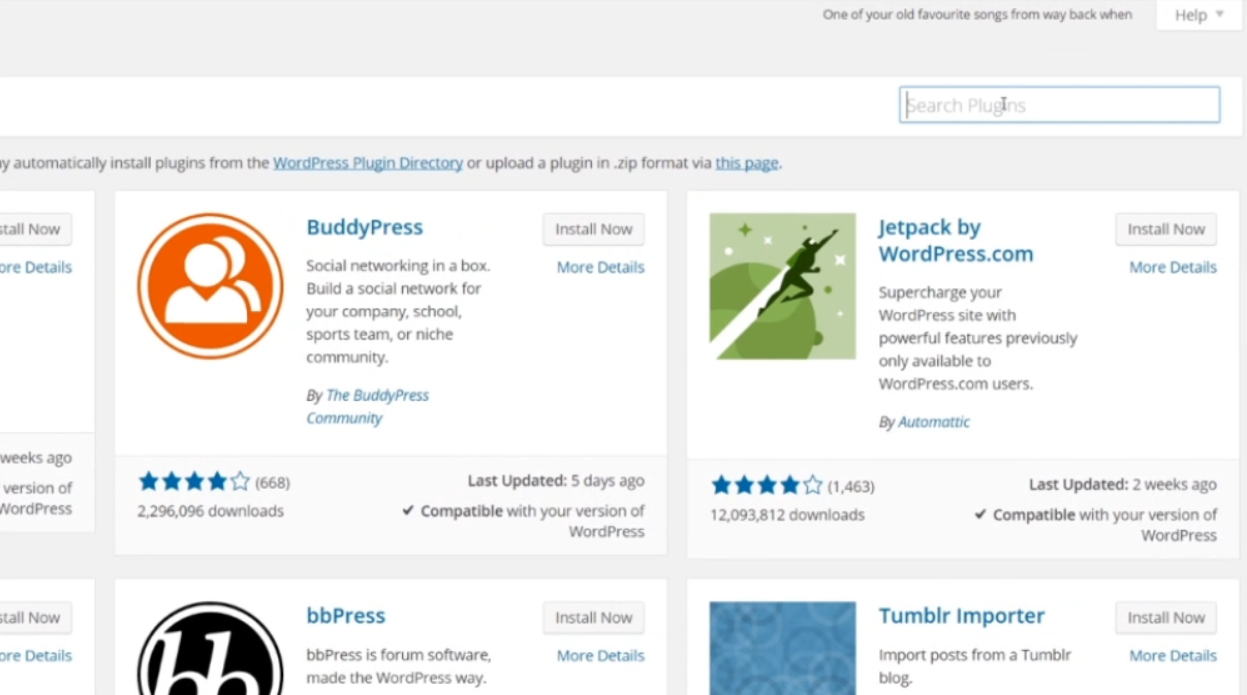Open the WordPress Plugin Directory link
Screen dimensions: 1247x695
click(x=368, y=162)
